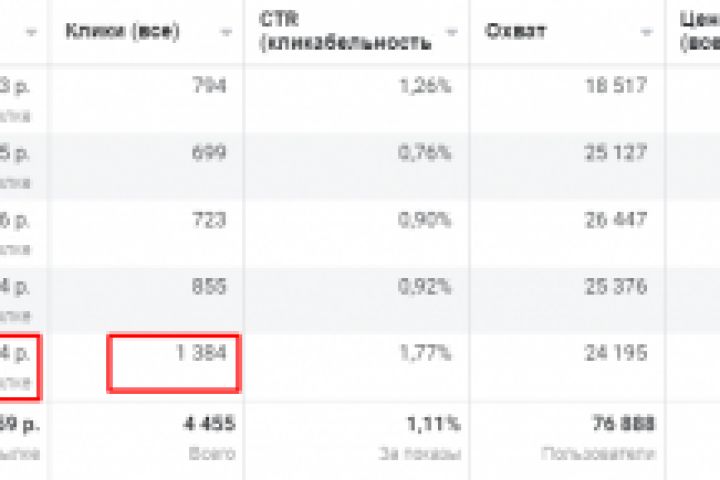The image size is (720, 480).
Task: Sort by the Охват column header
Action: (516, 32)
